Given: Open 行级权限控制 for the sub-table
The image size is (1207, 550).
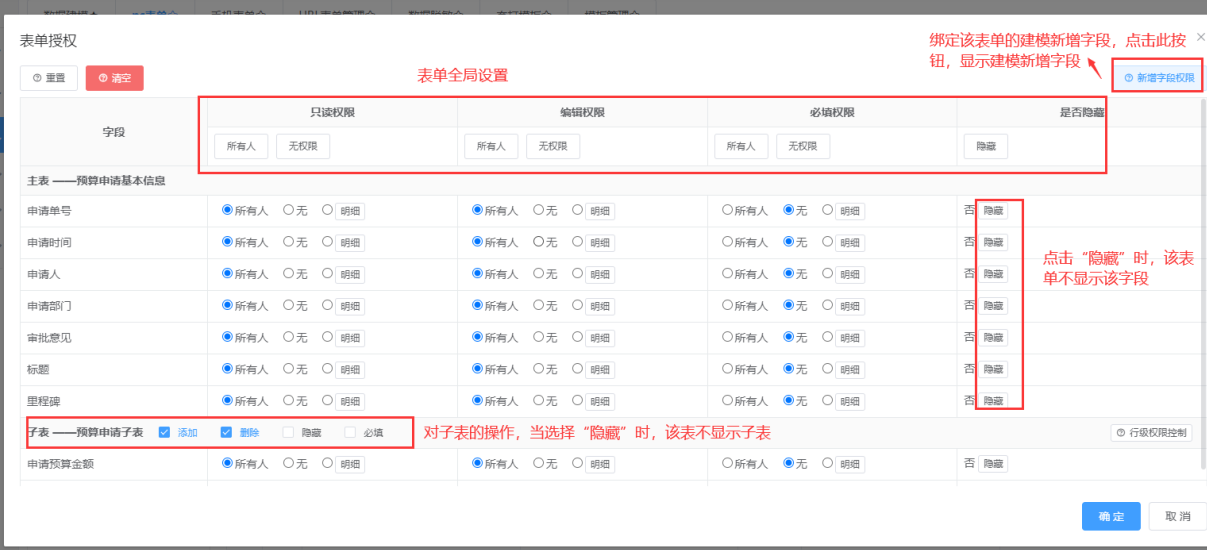Looking at the screenshot, I should tap(1151, 433).
